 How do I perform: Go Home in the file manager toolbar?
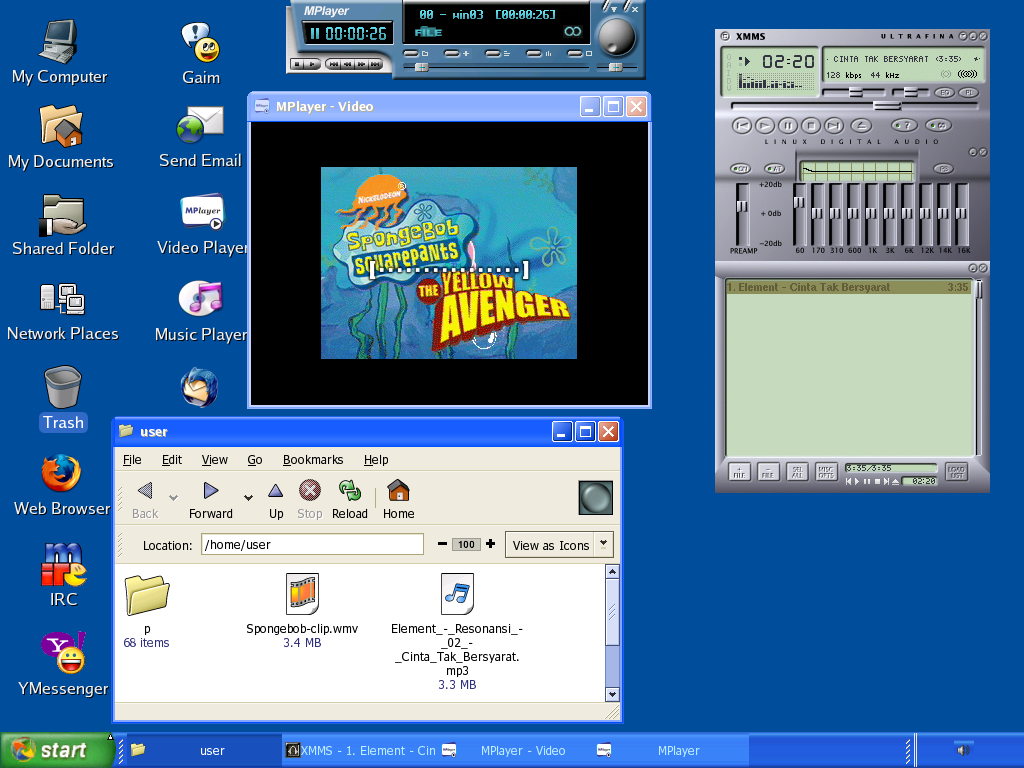(x=398, y=500)
